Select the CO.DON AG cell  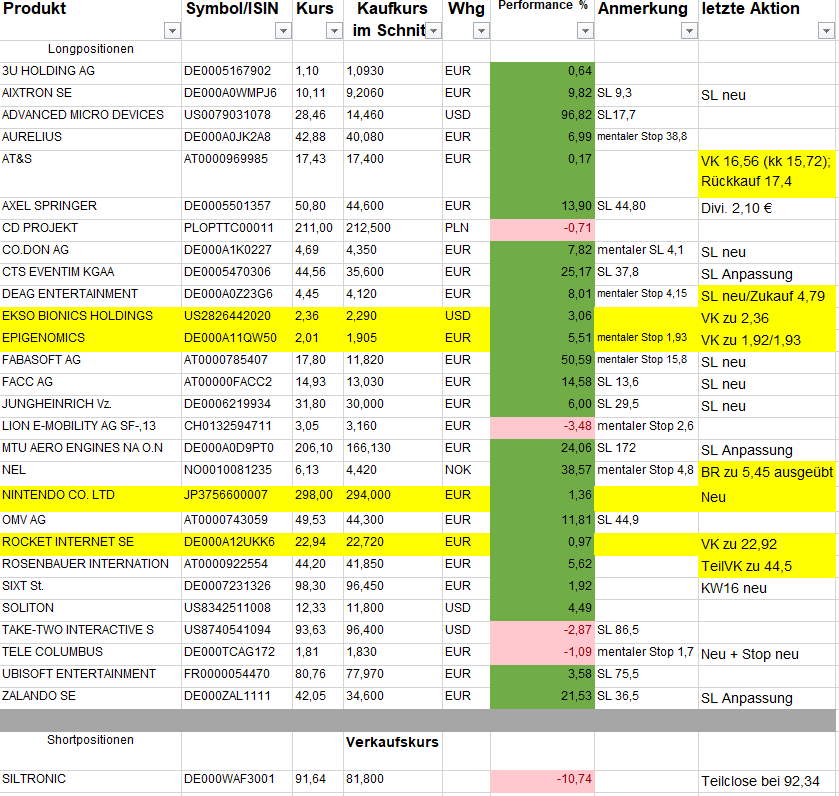90,252
